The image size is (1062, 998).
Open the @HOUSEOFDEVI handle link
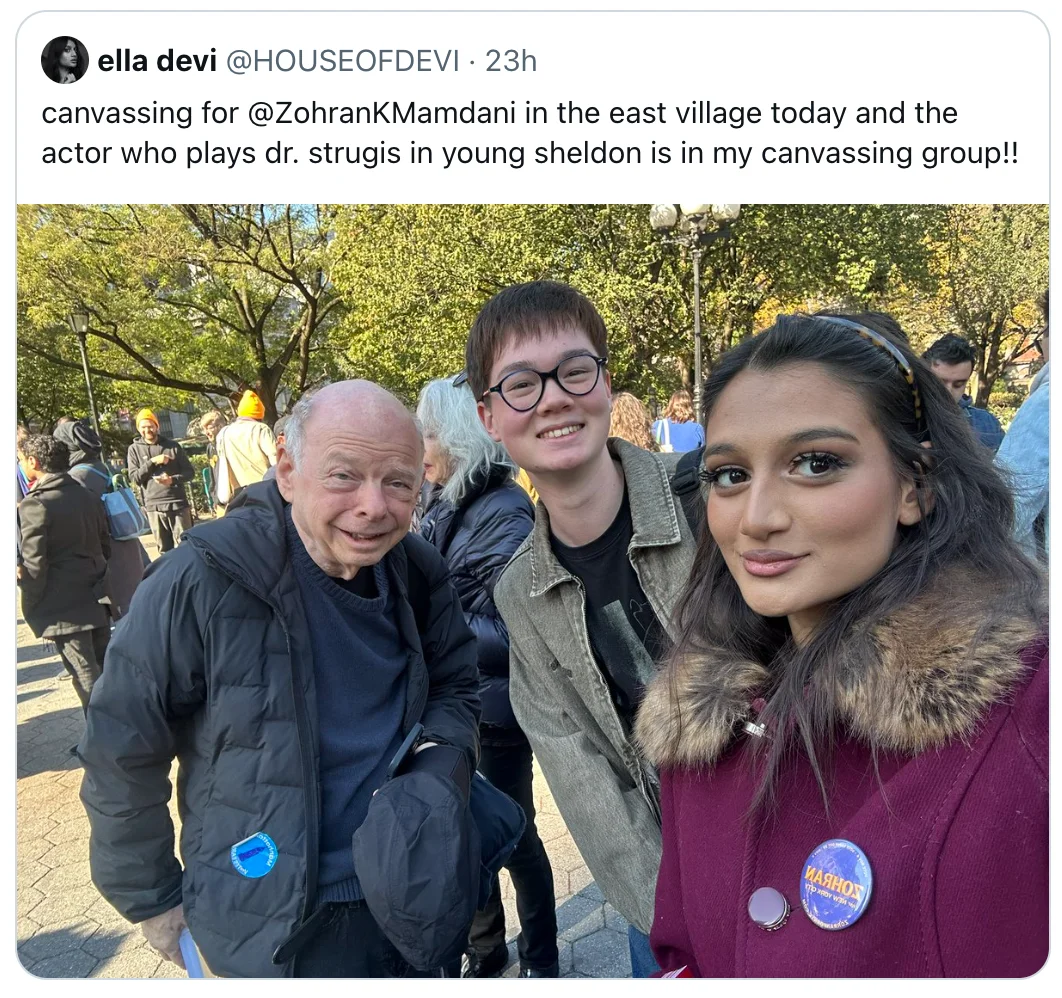coord(342,61)
